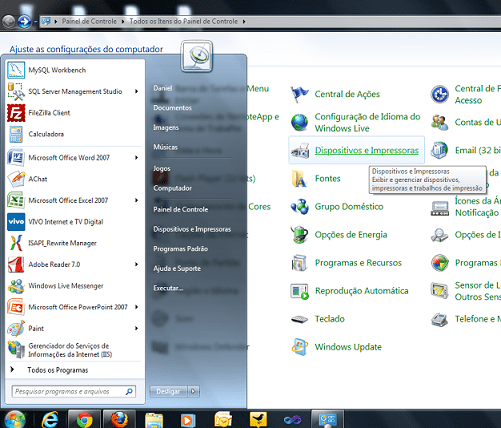Click Central de Ações flag icon
The height and width of the screenshot is (428, 501).
[x=299, y=94]
